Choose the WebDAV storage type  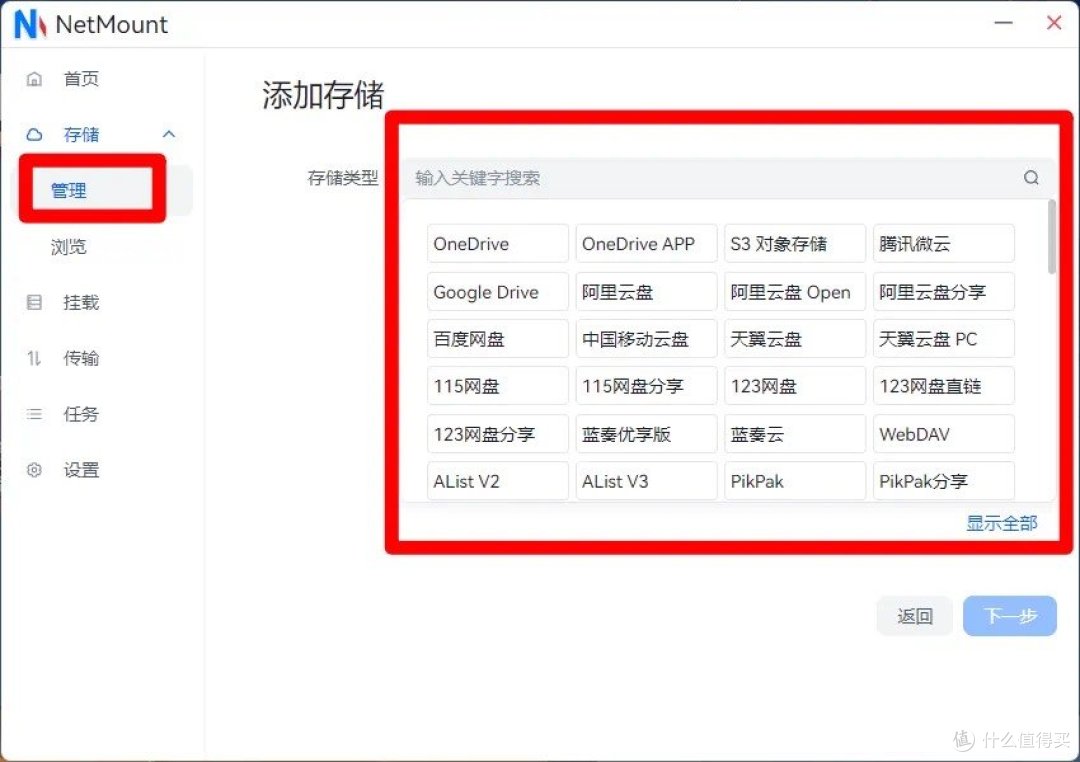tap(943, 433)
